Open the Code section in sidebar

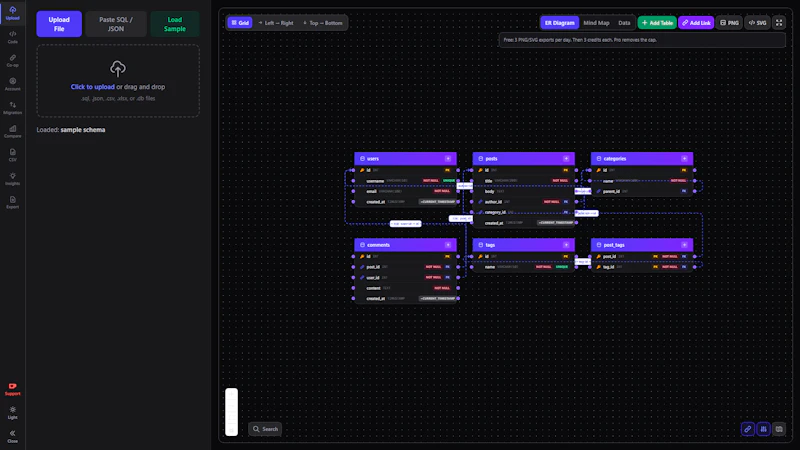12,37
